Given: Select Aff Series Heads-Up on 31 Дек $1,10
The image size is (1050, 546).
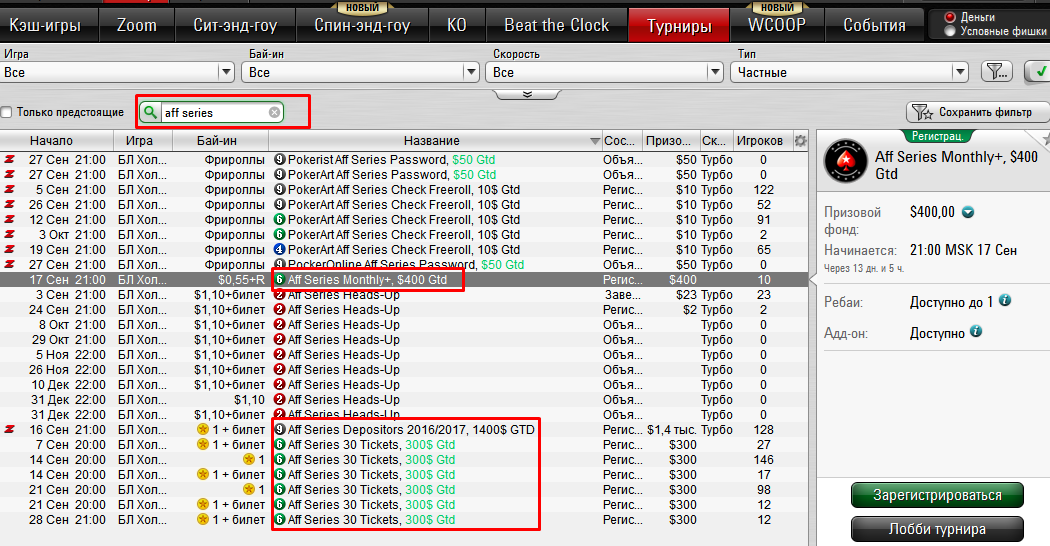Looking at the screenshot, I should [404, 399].
